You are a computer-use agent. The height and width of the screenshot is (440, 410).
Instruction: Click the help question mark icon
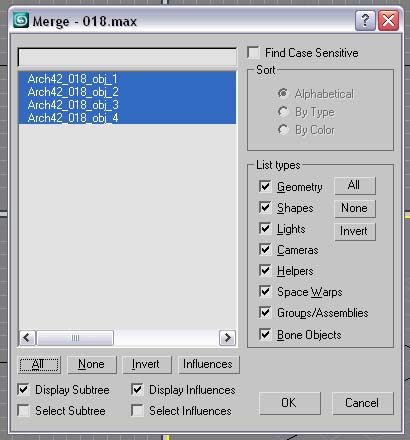[x=365, y=21]
